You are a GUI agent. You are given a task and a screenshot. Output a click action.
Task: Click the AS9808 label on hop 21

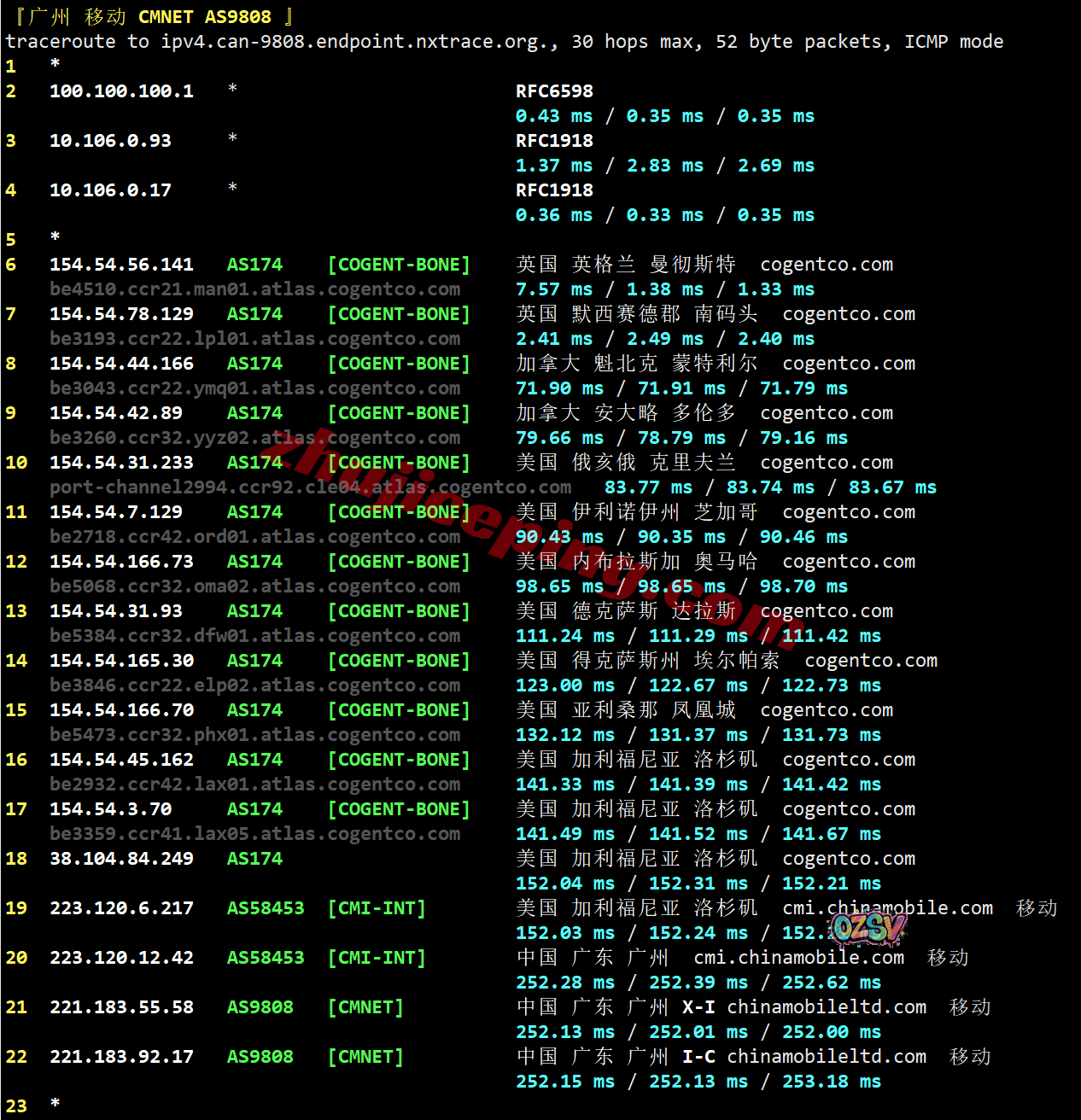(260, 1007)
